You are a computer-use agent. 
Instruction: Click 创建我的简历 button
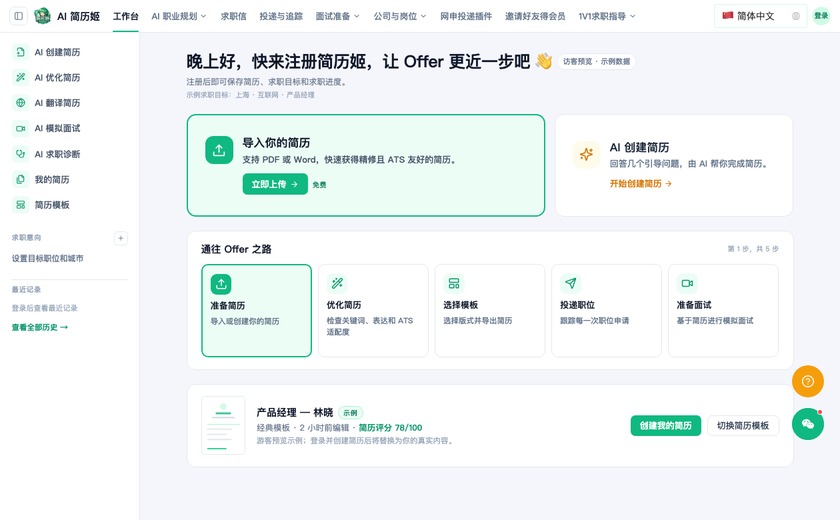tap(666, 426)
